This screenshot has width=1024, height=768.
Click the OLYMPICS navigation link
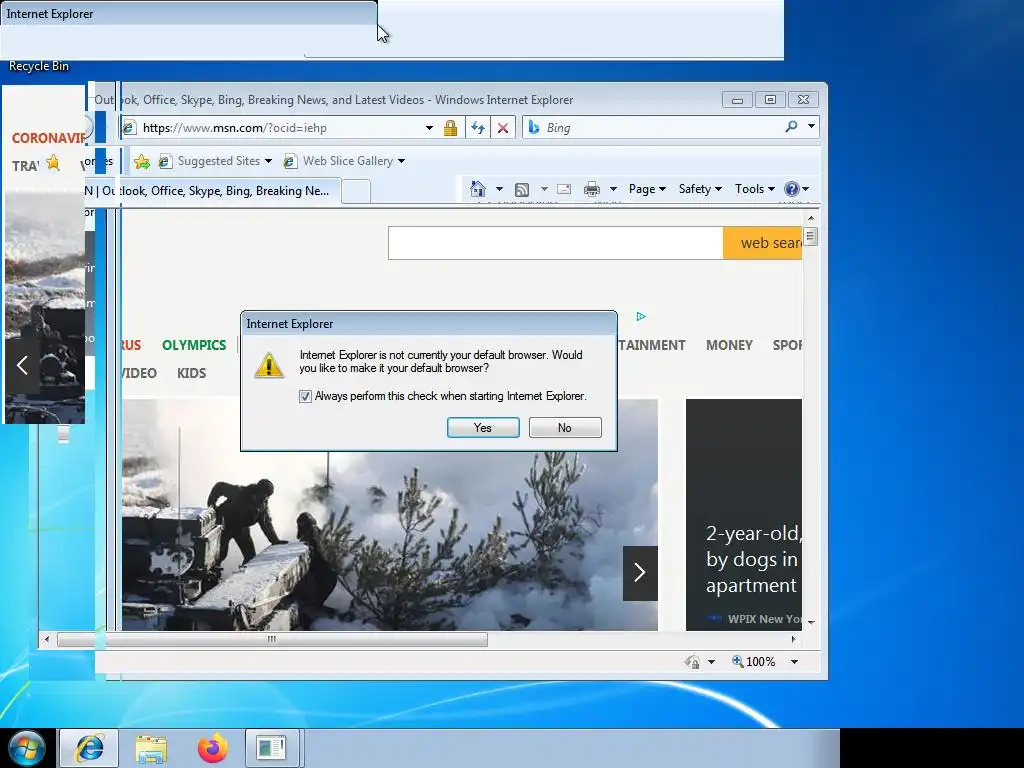pyautogui.click(x=194, y=345)
